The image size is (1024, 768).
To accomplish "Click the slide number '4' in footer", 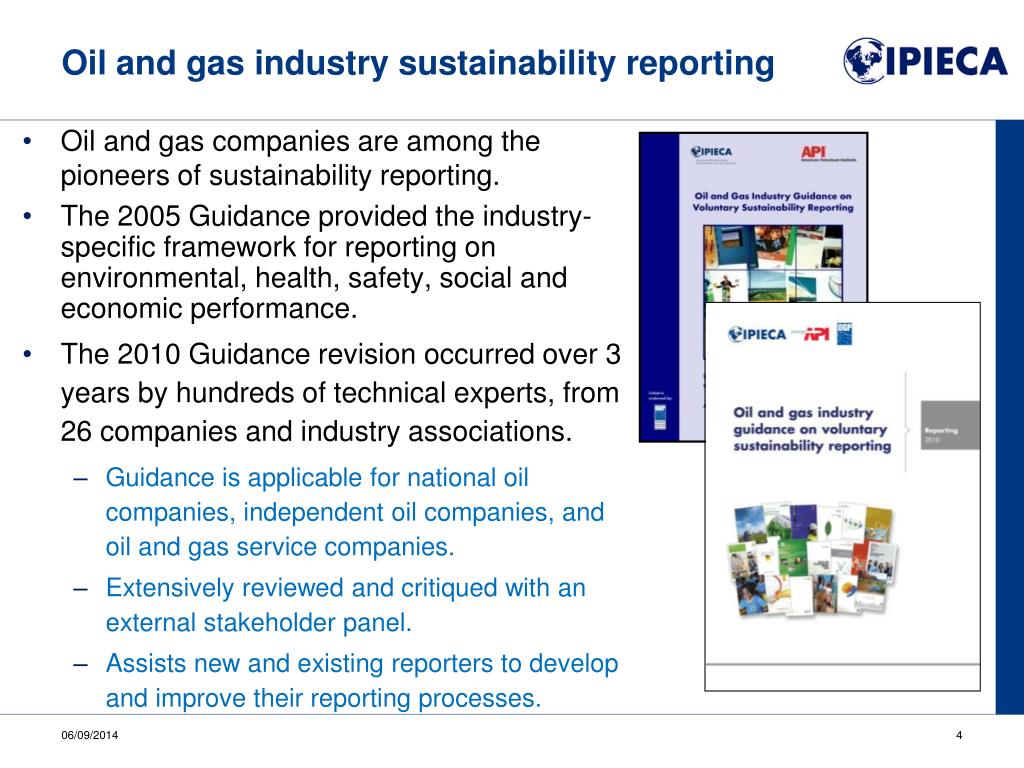I will (959, 735).
